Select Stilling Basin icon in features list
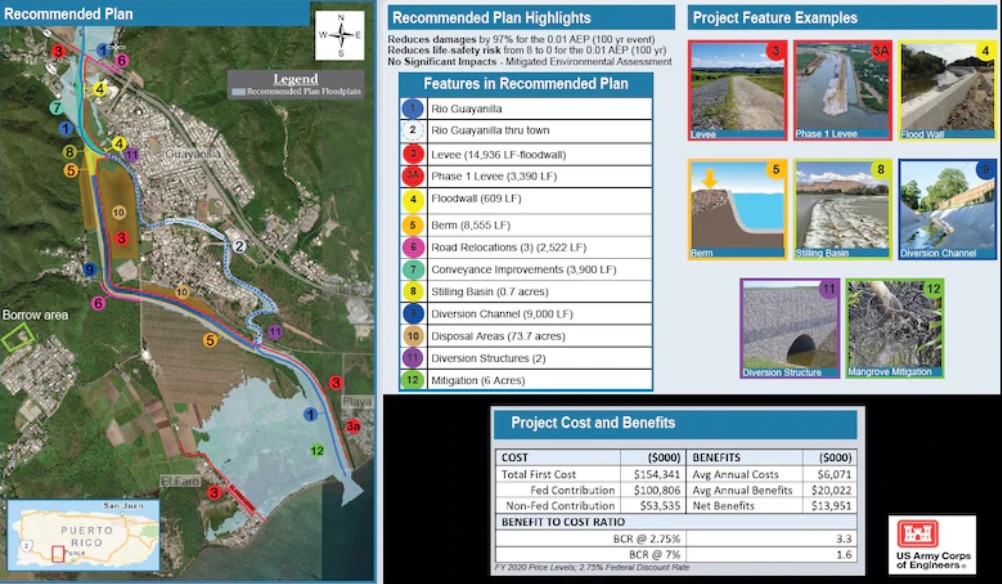Screen dimensions: 1002x584 pyautogui.click(x=412, y=291)
